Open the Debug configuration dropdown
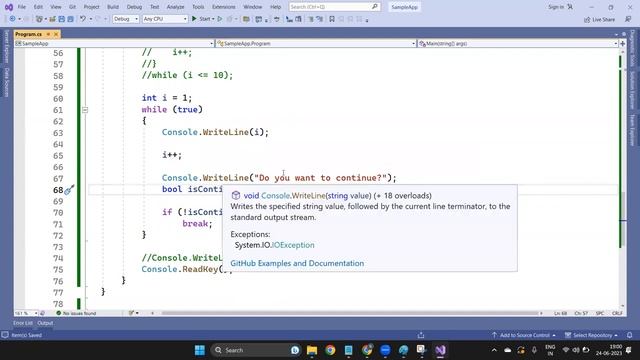 tap(126, 19)
